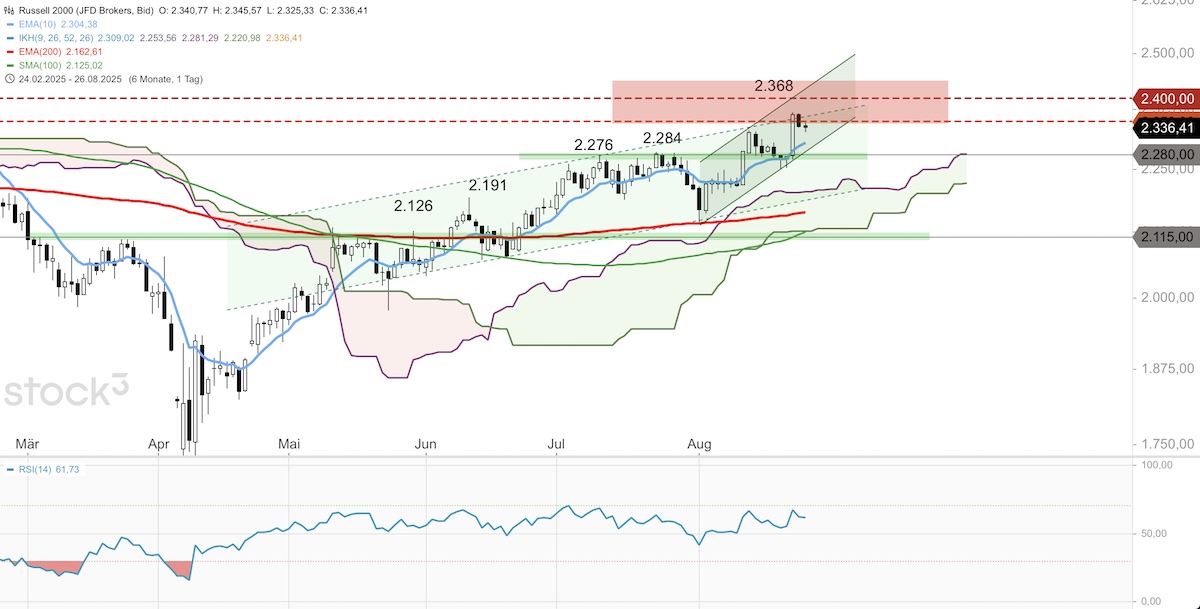
Task: Select the current price label 2.336,41
Action: (1167, 128)
